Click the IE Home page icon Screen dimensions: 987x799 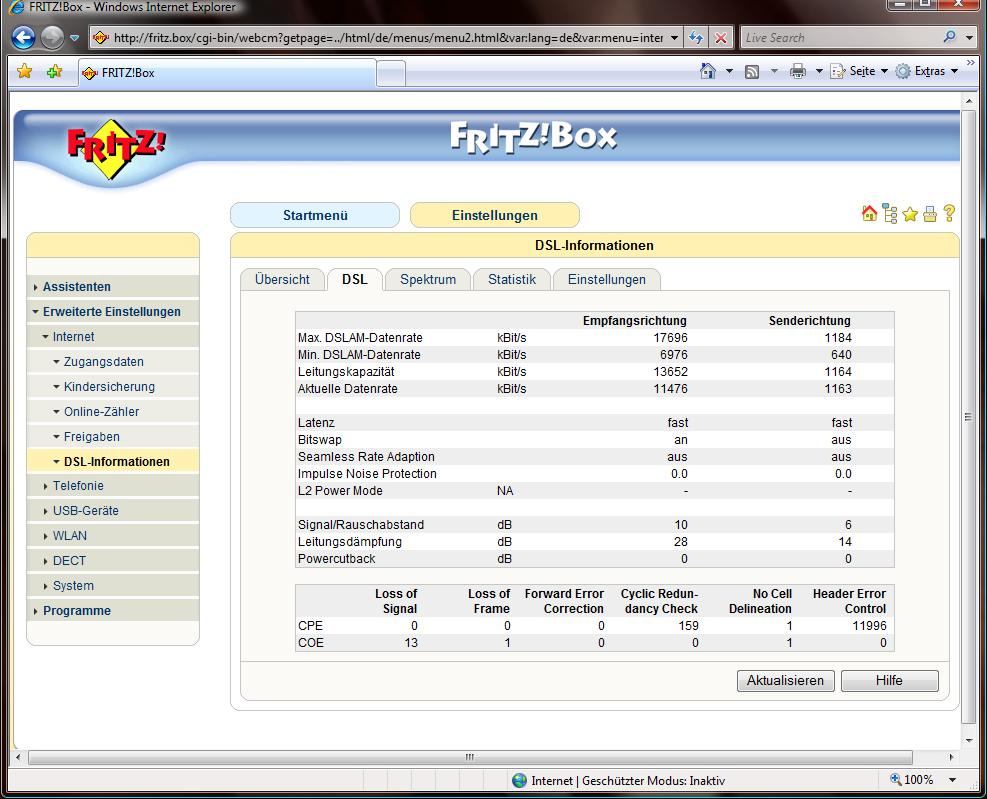pyautogui.click(x=708, y=71)
